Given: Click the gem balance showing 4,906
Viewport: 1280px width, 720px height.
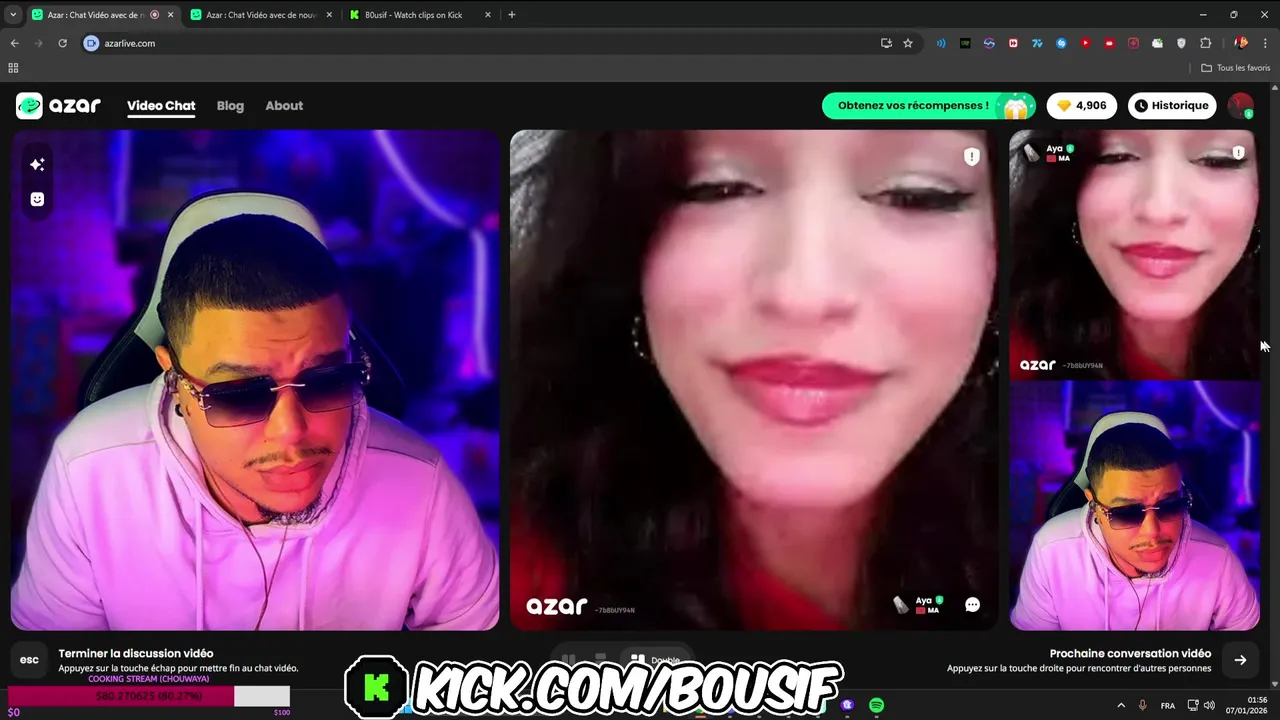Looking at the screenshot, I should [1082, 105].
